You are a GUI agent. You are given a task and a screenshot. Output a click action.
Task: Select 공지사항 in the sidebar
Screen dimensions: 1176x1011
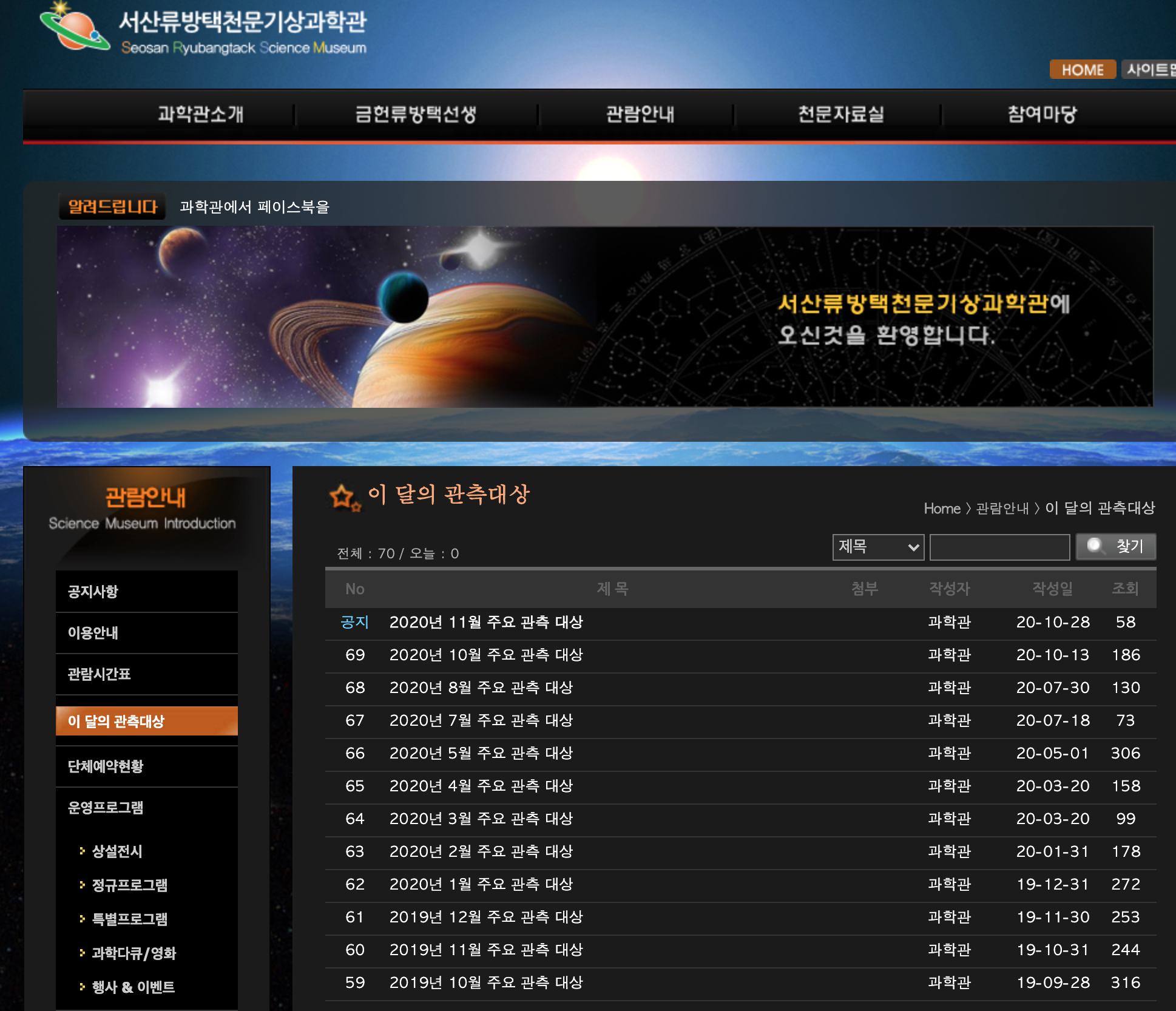tap(93, 591)
